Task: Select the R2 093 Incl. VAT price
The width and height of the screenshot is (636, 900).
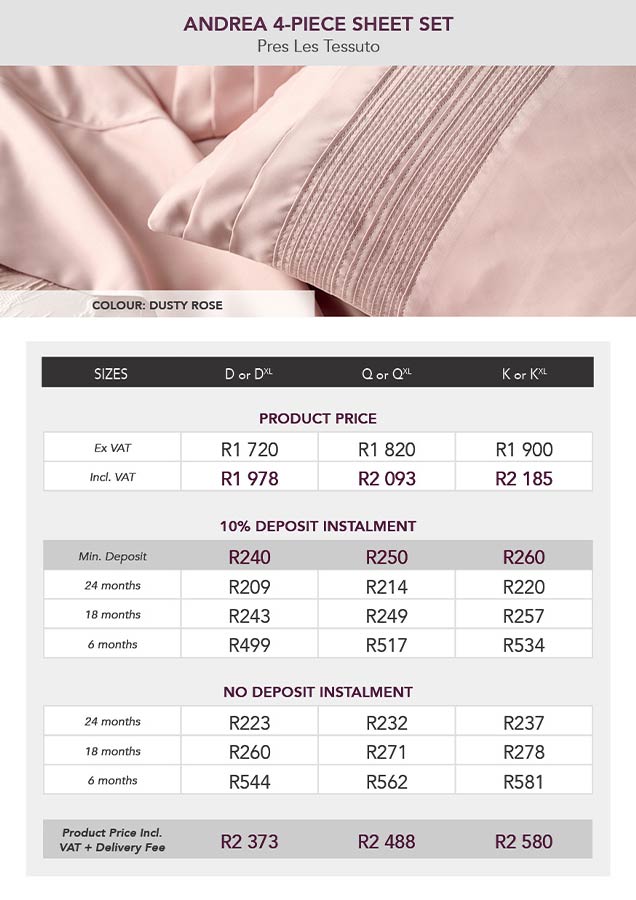Action: coord(386,478)
